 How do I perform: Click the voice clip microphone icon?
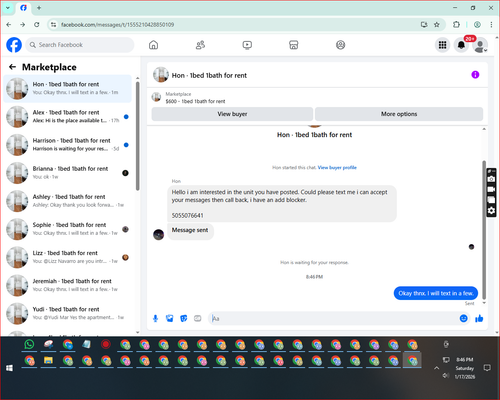coord(155,318)
